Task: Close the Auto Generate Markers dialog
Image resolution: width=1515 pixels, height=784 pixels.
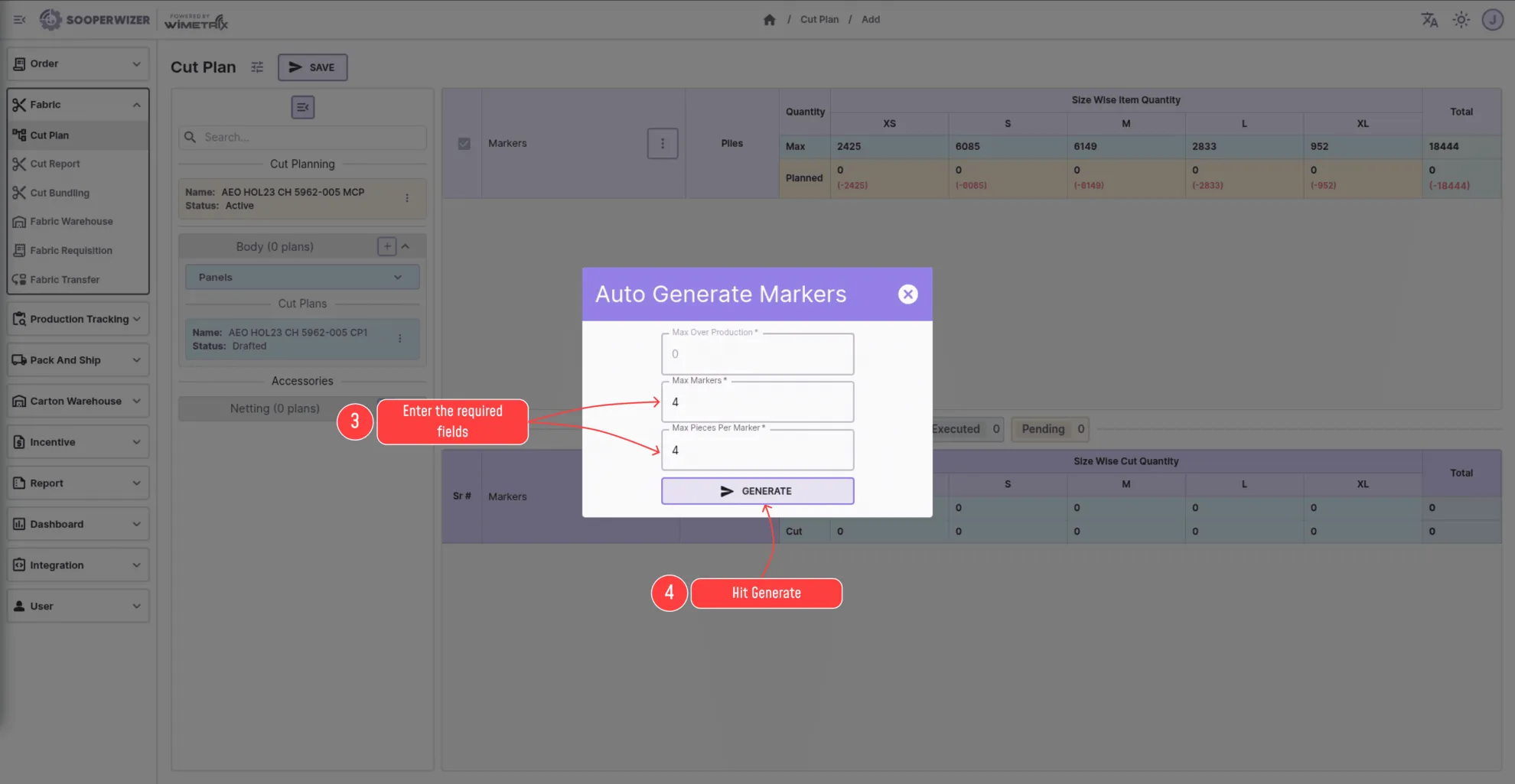Action: pos(907,294)
